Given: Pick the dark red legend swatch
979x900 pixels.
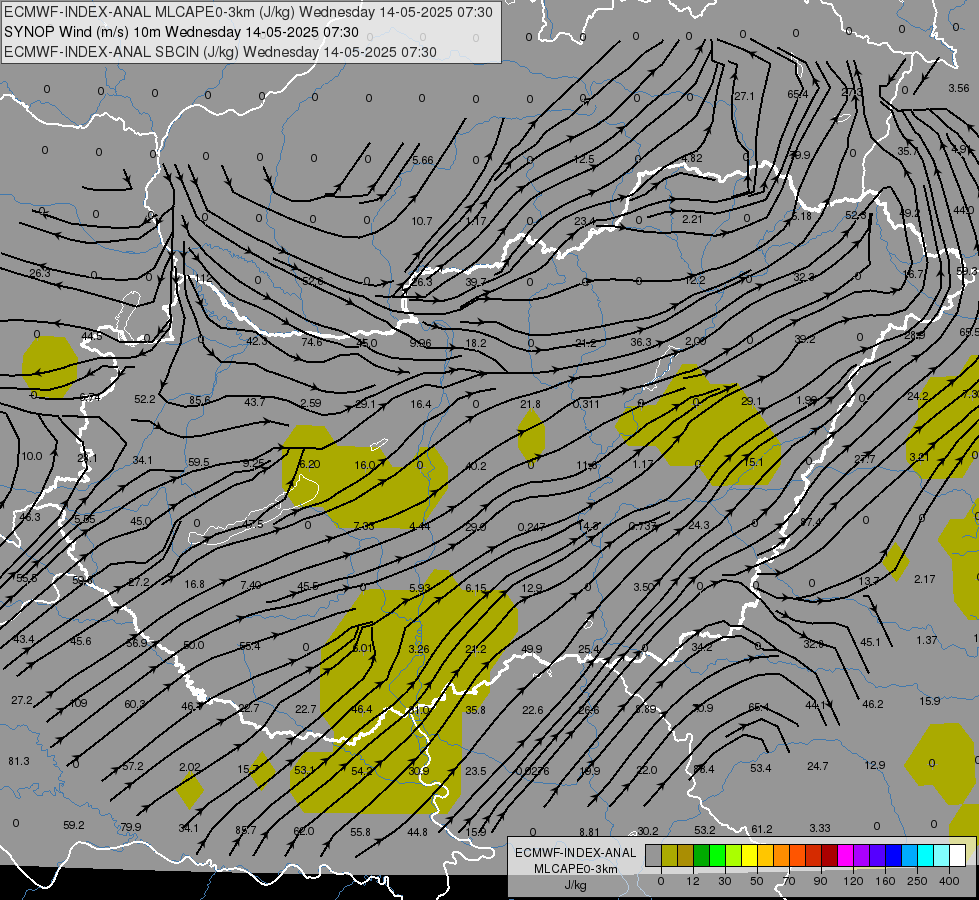Looking at the screenshot, I should [829, 855].
